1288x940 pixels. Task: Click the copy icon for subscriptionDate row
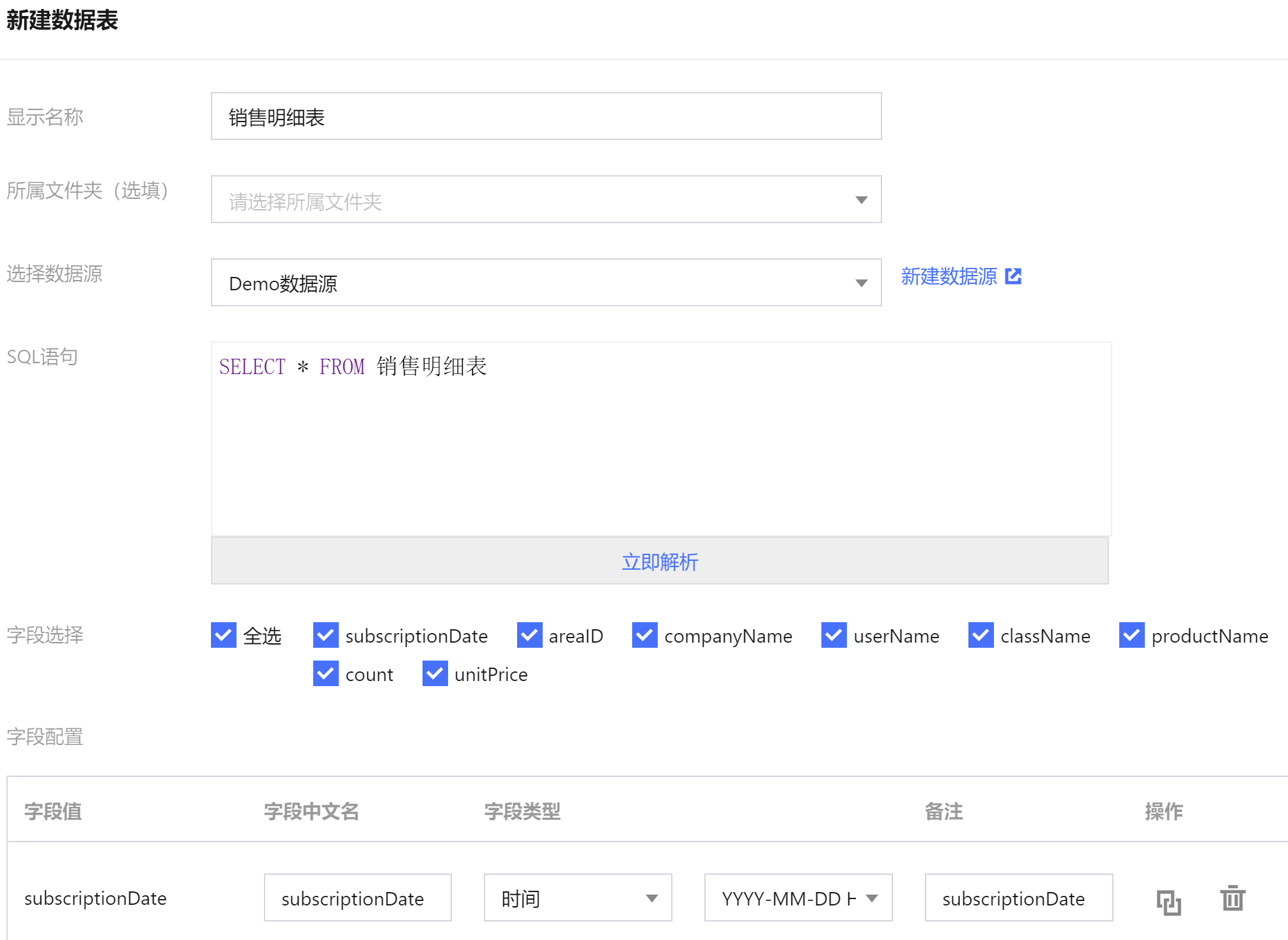point(1168,902)
